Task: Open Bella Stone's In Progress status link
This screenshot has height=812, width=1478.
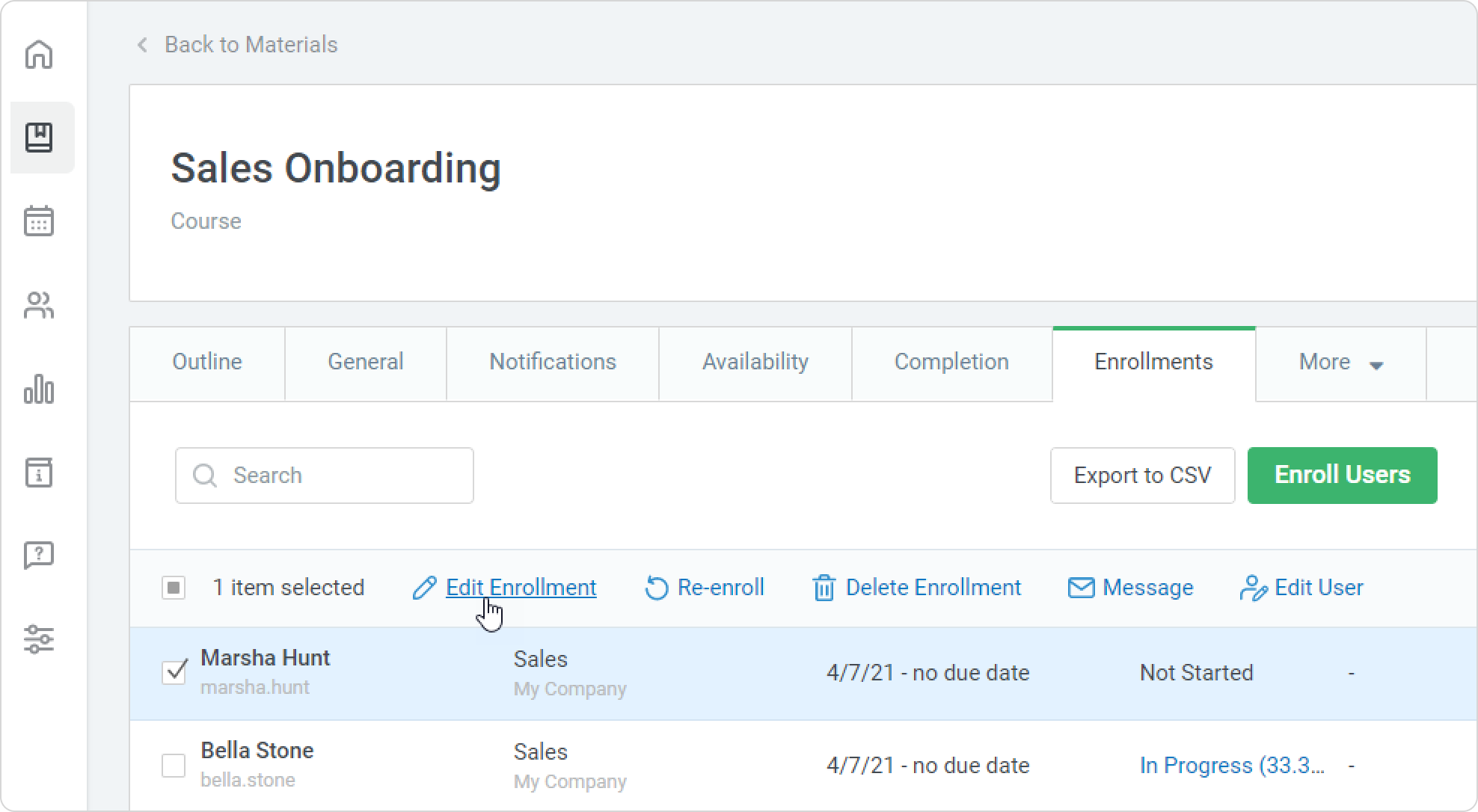Action: point(1231,765)
